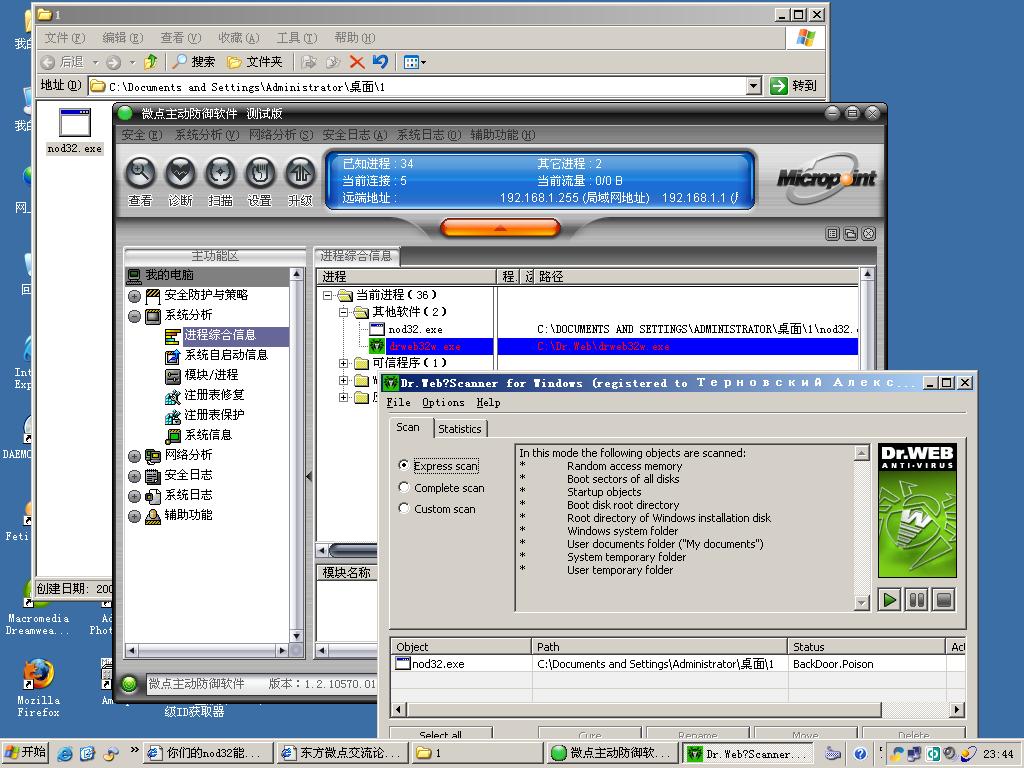Expand 安全防护与策略 tree node
Viewport: 1024px width, 768px height.
coord(135,296)
